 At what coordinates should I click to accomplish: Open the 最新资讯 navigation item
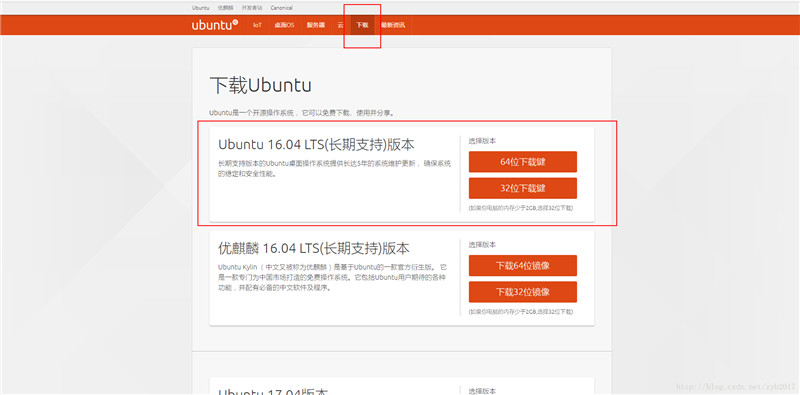(x=393, y=25)
